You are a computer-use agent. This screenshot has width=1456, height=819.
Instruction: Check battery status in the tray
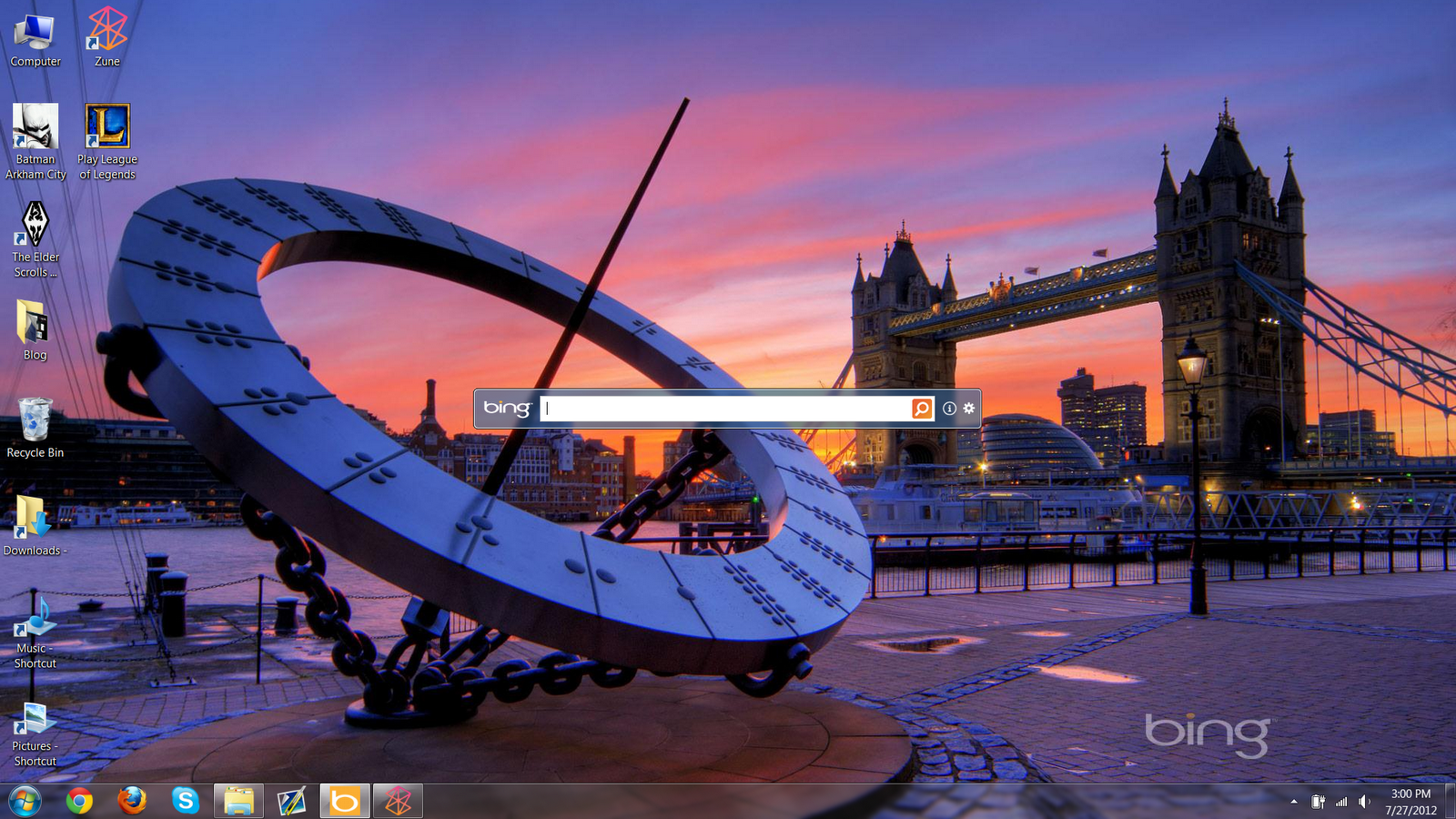[1318, 802]
